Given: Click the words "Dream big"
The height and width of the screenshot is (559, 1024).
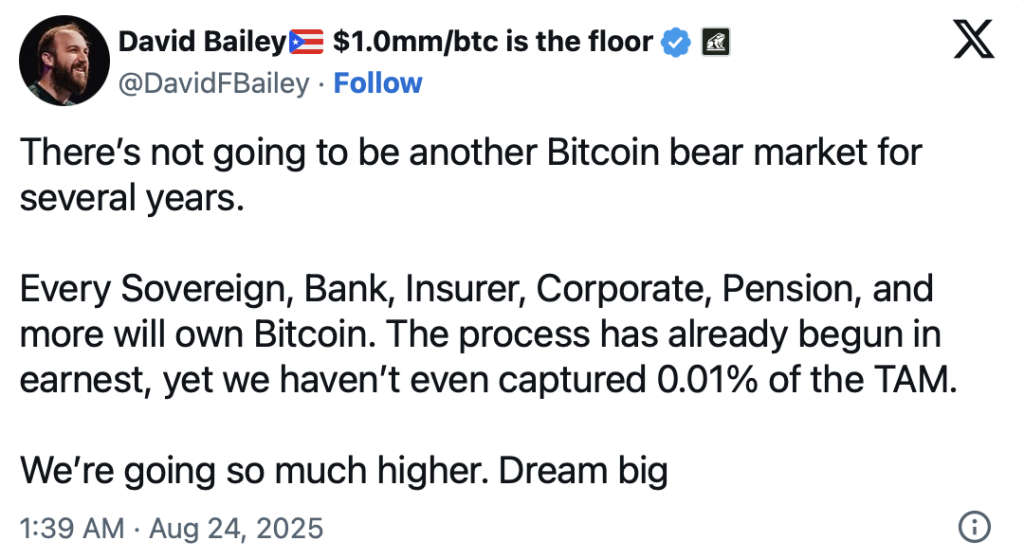Looking at the screenshot, I should click(583, 471).
